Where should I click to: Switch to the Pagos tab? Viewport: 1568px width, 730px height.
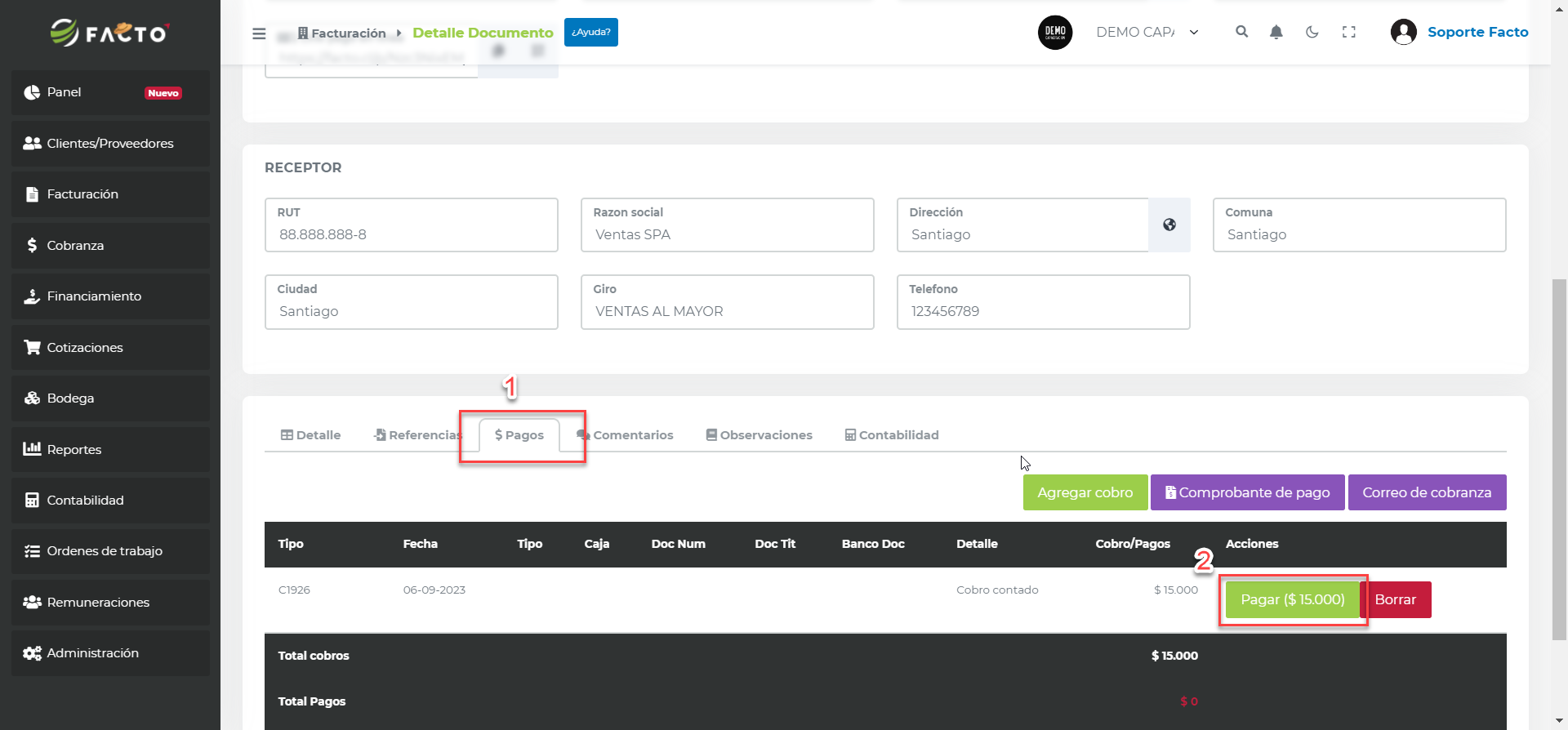[519, 435]
